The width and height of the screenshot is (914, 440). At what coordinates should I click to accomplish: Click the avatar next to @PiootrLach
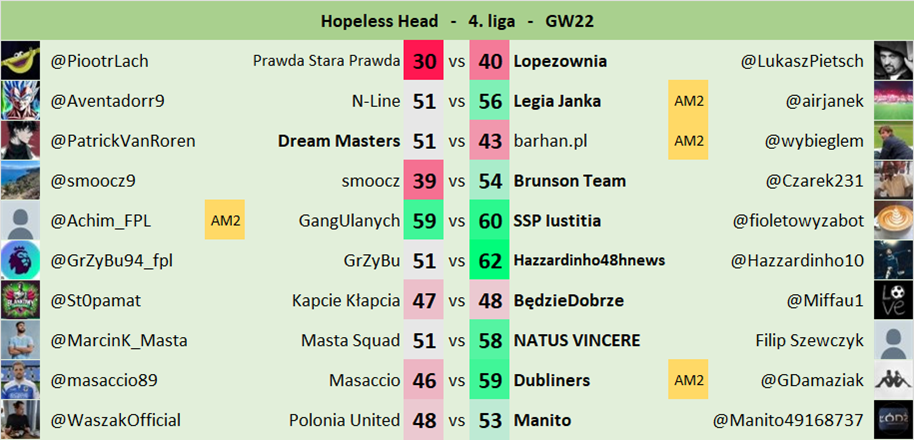click(x=20, y=61)
